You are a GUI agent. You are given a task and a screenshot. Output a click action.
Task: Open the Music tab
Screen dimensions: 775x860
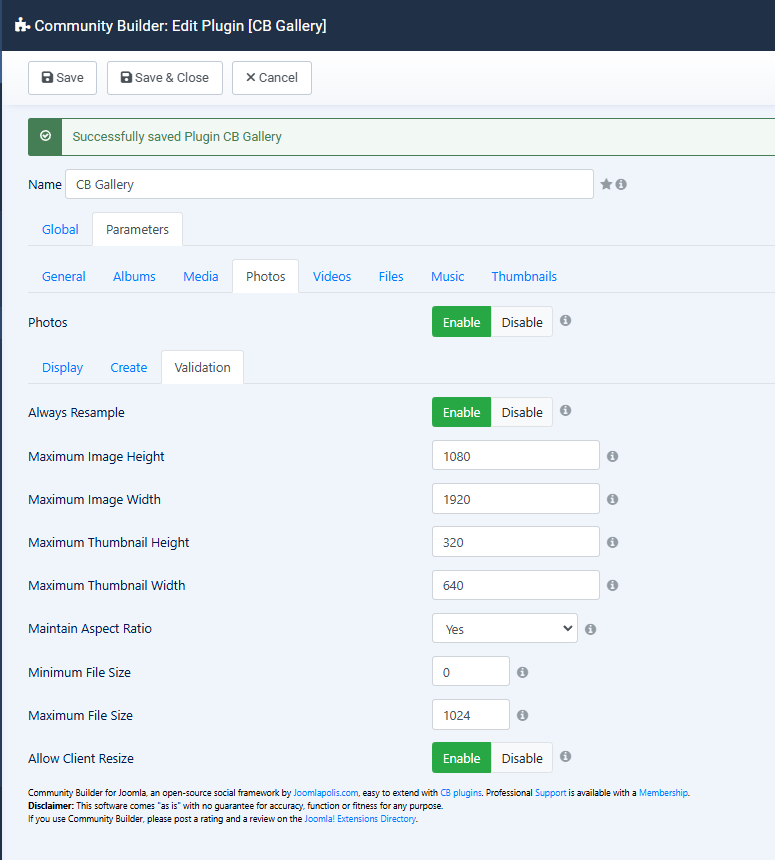click(448, 276)
